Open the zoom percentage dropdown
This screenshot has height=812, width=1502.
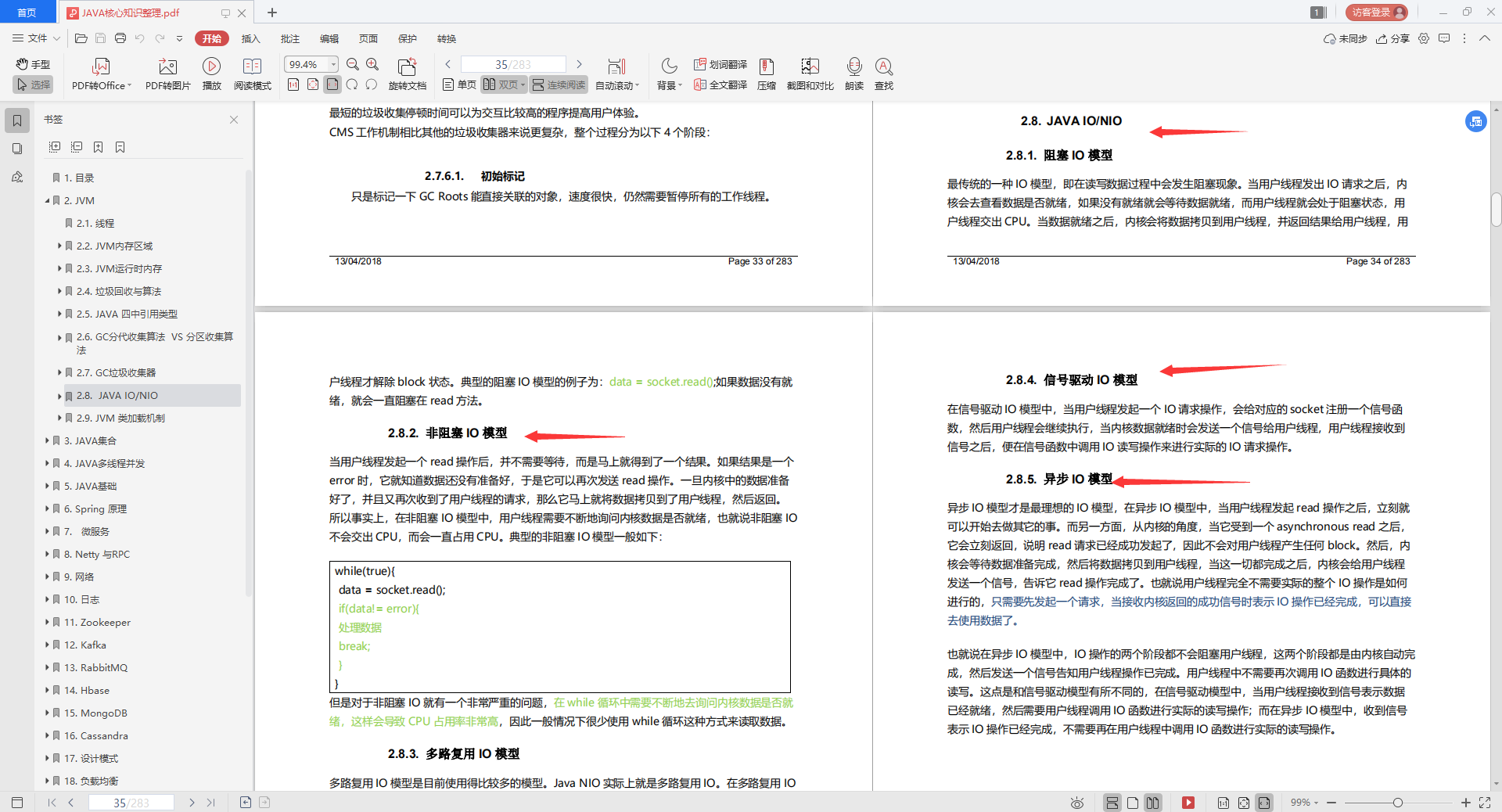tap(332, 64)
